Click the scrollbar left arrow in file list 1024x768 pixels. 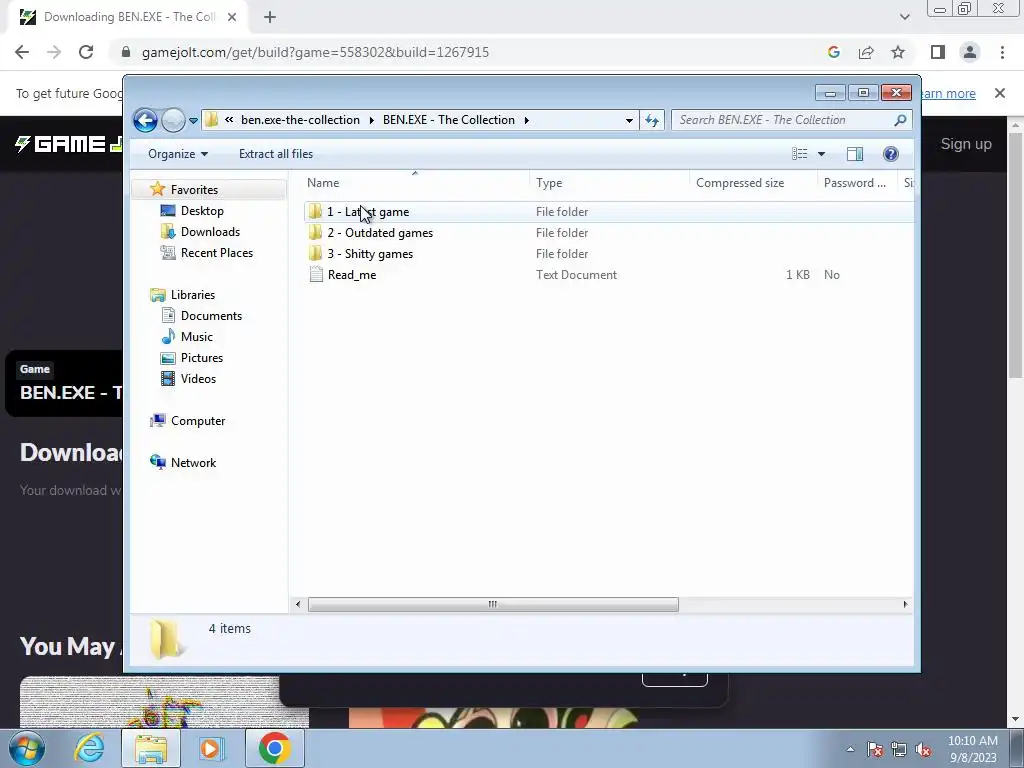click(298, 605)
